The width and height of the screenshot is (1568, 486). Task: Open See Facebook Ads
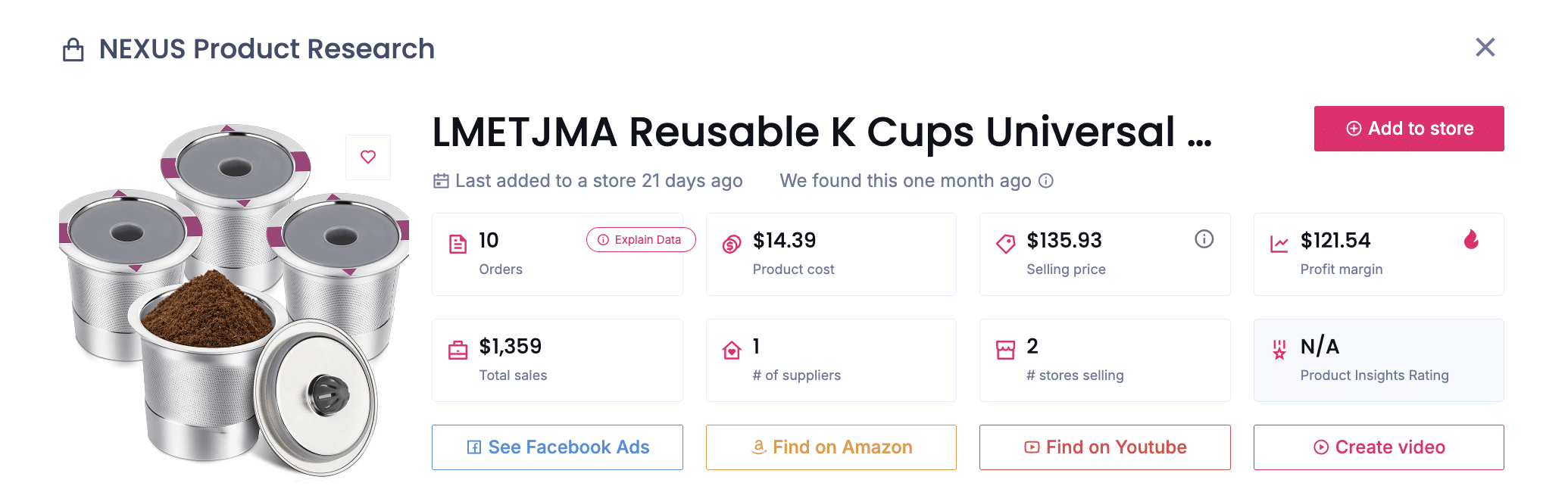557,447
